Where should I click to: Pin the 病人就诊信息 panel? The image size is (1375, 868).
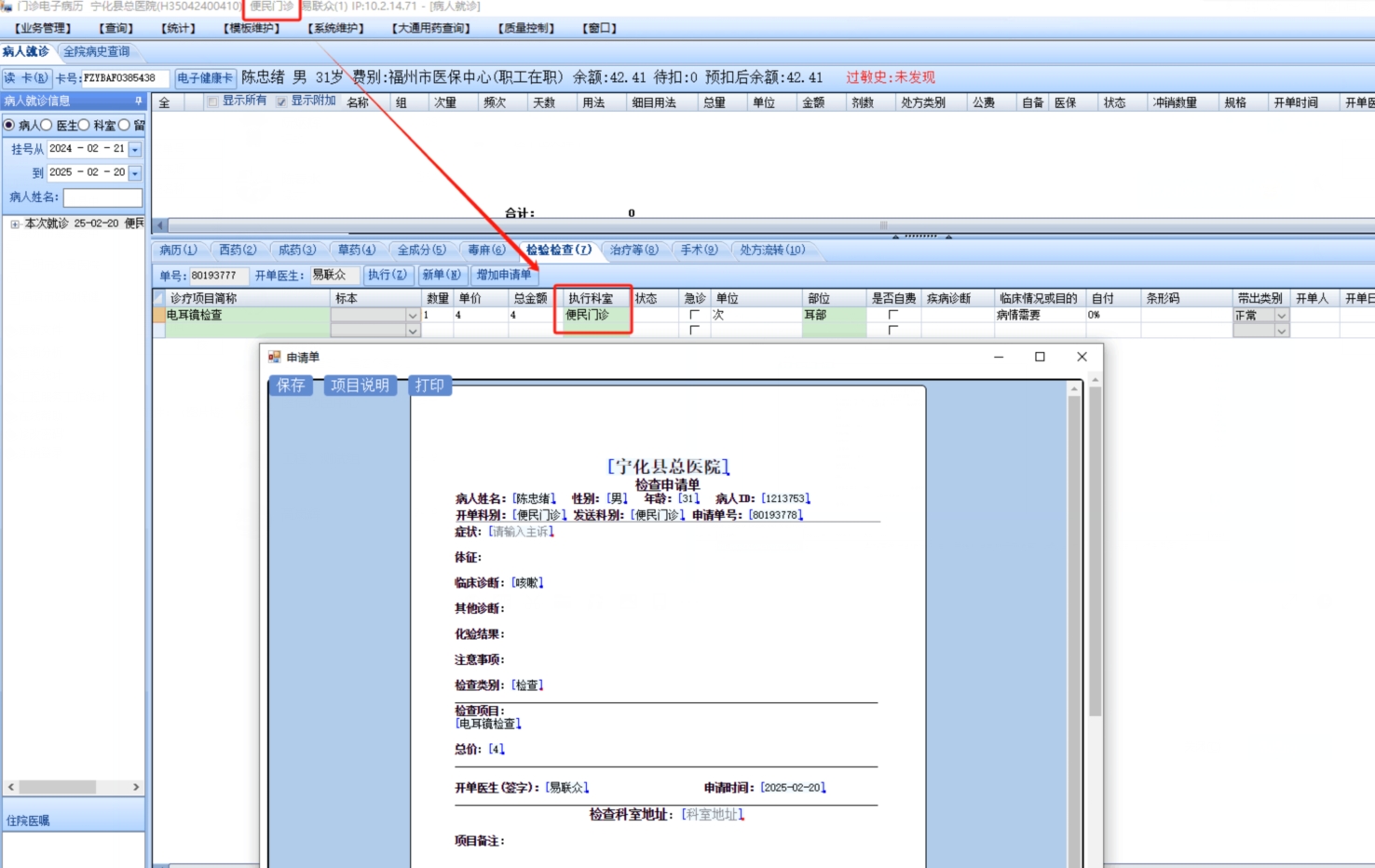pos(139,101)
